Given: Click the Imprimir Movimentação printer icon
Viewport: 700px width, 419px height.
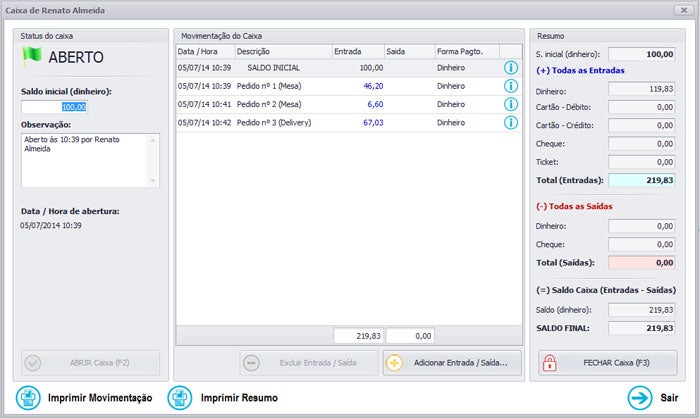Looking at the screenshot, I should coord(28,398).
